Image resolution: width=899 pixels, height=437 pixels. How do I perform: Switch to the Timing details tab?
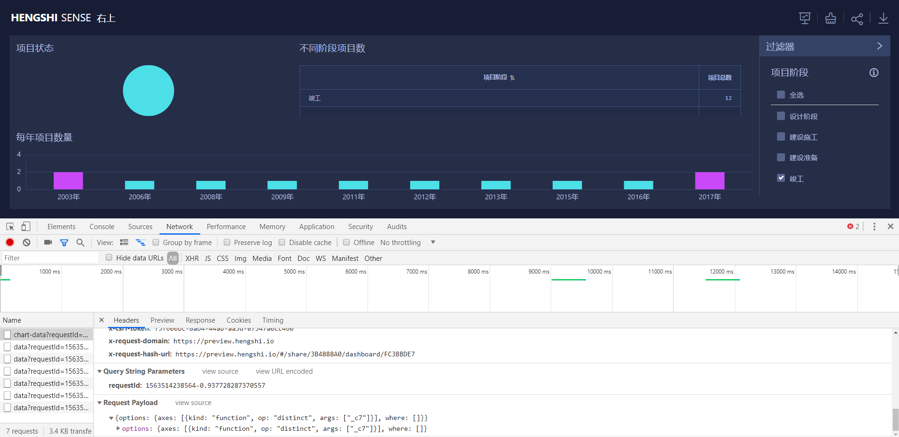pyautogui.click(x=273, y=320)
